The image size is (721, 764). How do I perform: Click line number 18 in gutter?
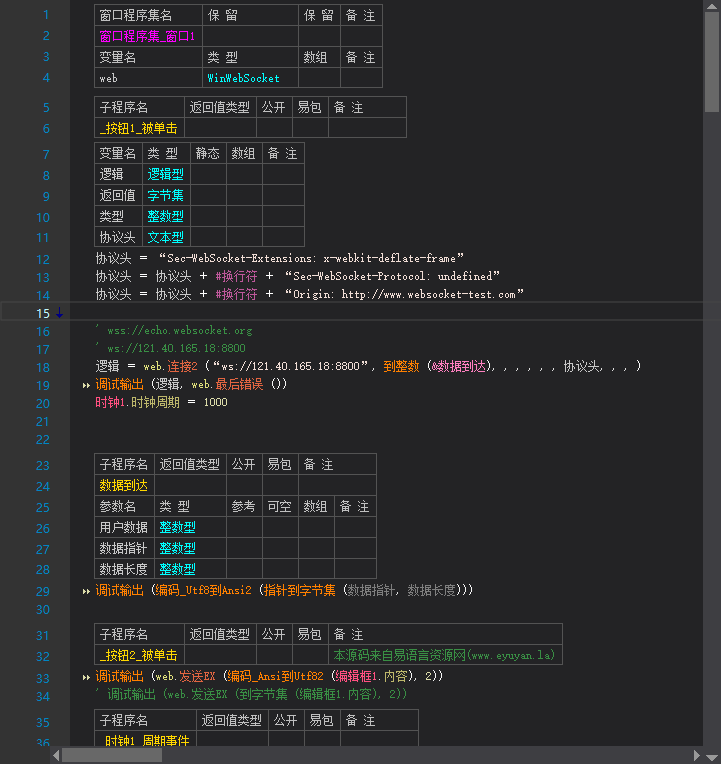[x=43, y=367]
